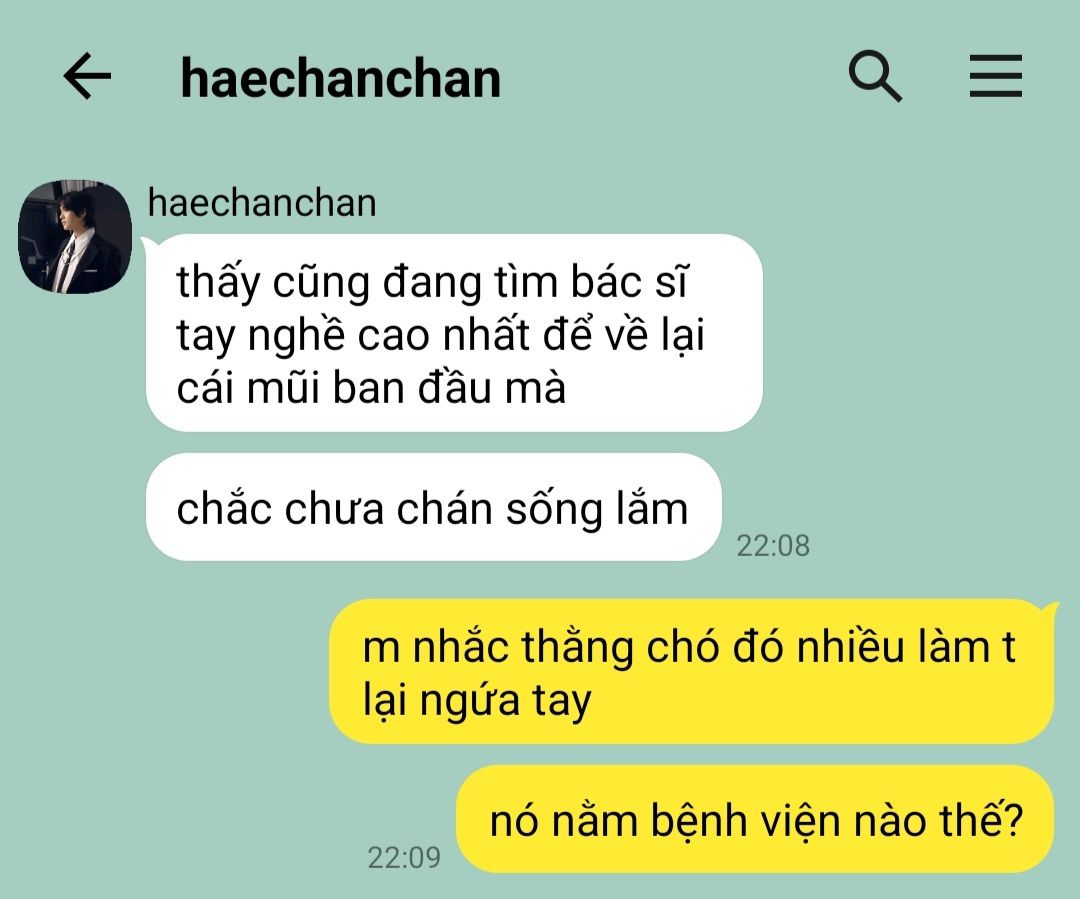The width and height of the screenshot is (1080, 899).
Task: Click the question mark ending last message
Action: click(x=1014, y=818)
